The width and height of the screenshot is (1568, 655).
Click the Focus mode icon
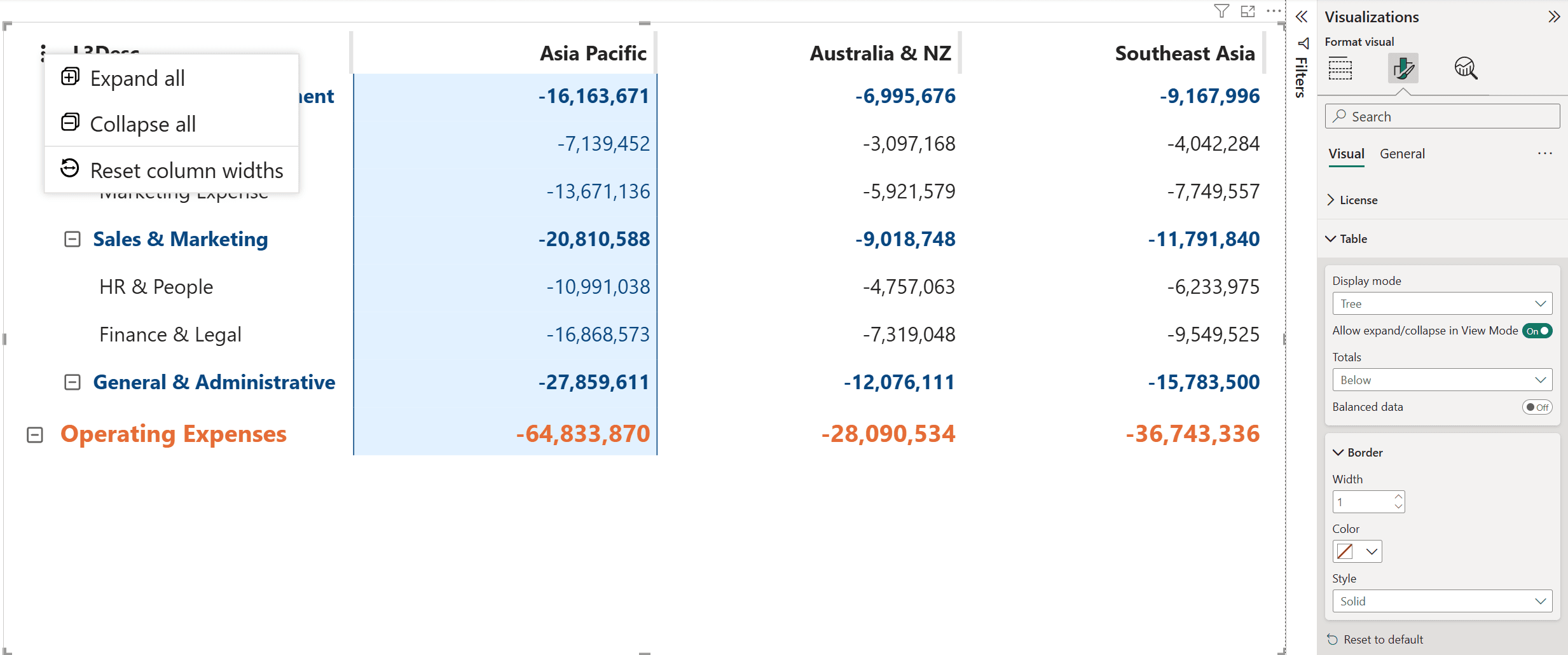1248,11
